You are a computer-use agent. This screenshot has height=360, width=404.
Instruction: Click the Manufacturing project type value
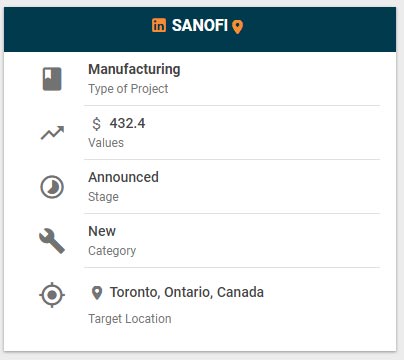(x=134, y=70)
